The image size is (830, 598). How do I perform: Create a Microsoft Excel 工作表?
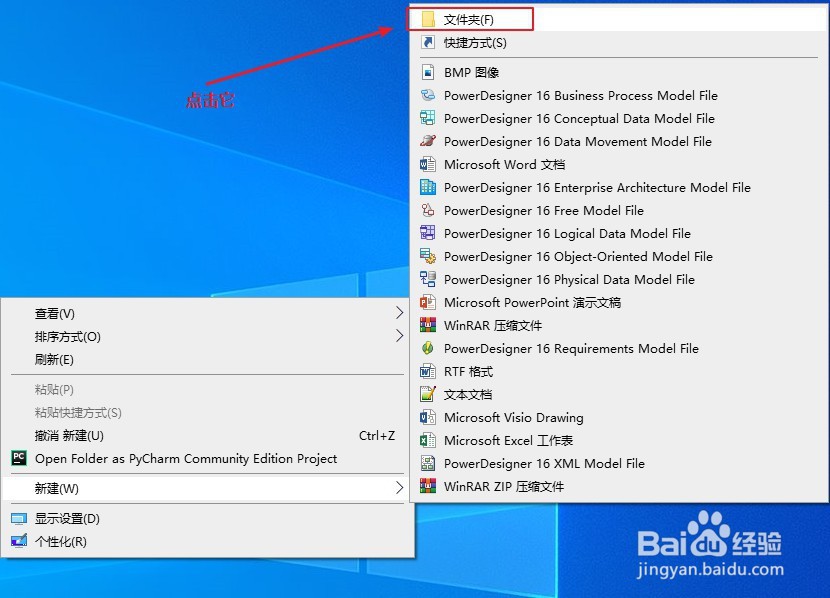[x=619, y=441]
